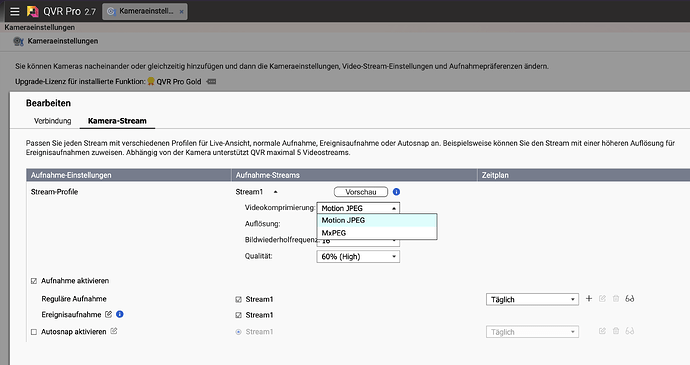The image size is (690, 365).
Task: Delete the regular recording schedule icon
Action: click(616, 299)
